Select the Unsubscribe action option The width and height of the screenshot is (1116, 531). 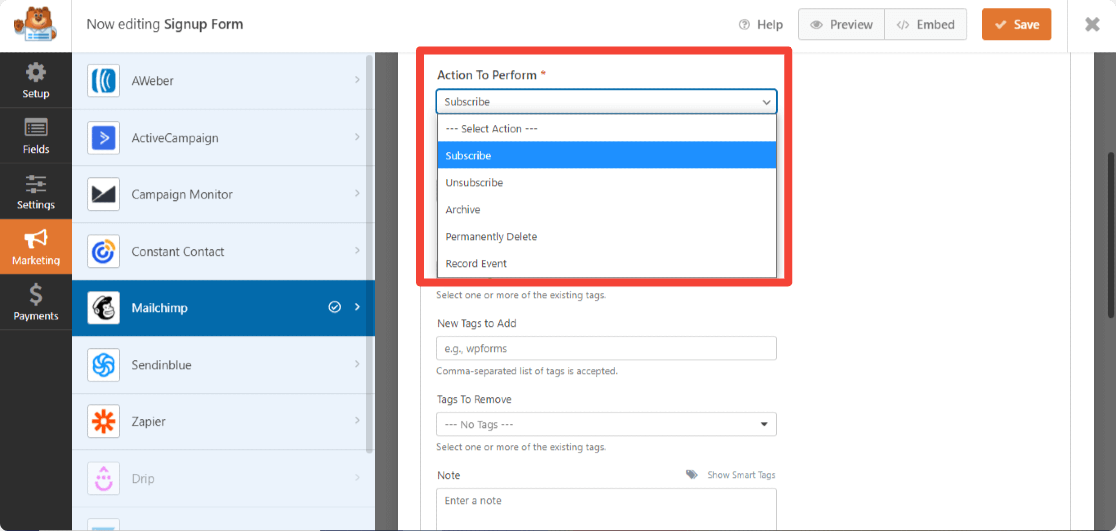click(606, 182)
